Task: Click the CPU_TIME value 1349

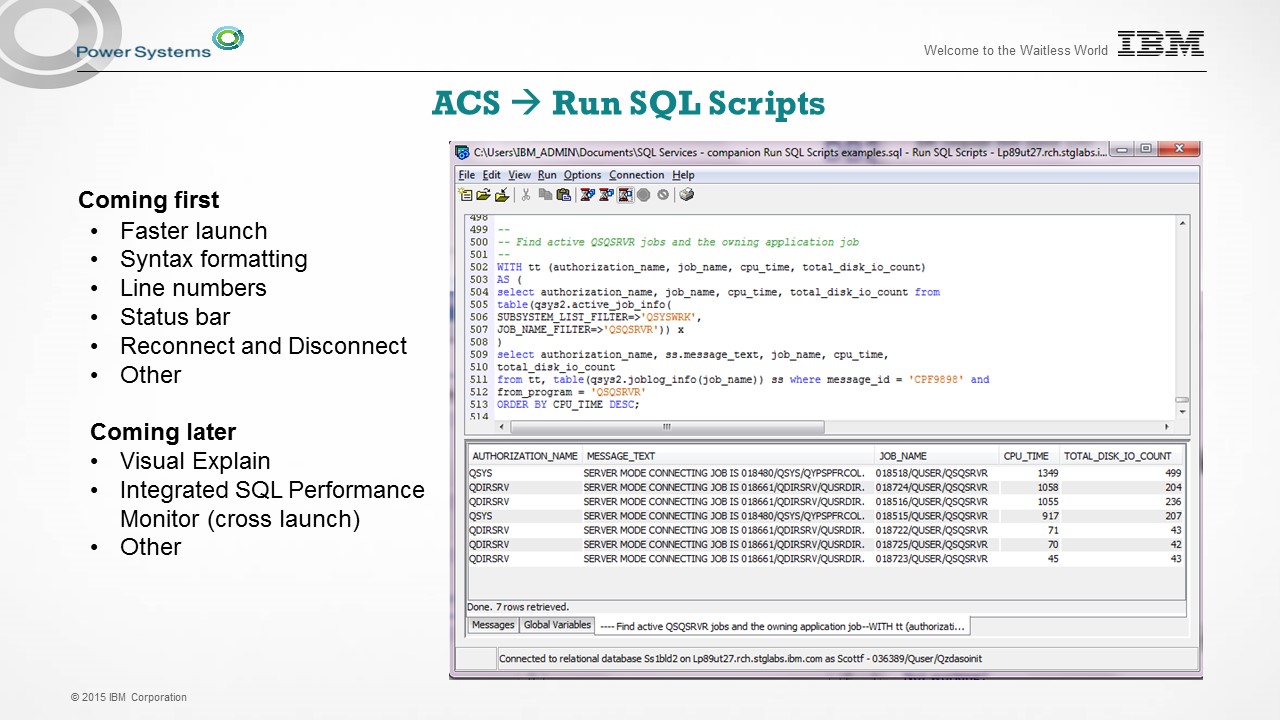Action: (1047, 473)
